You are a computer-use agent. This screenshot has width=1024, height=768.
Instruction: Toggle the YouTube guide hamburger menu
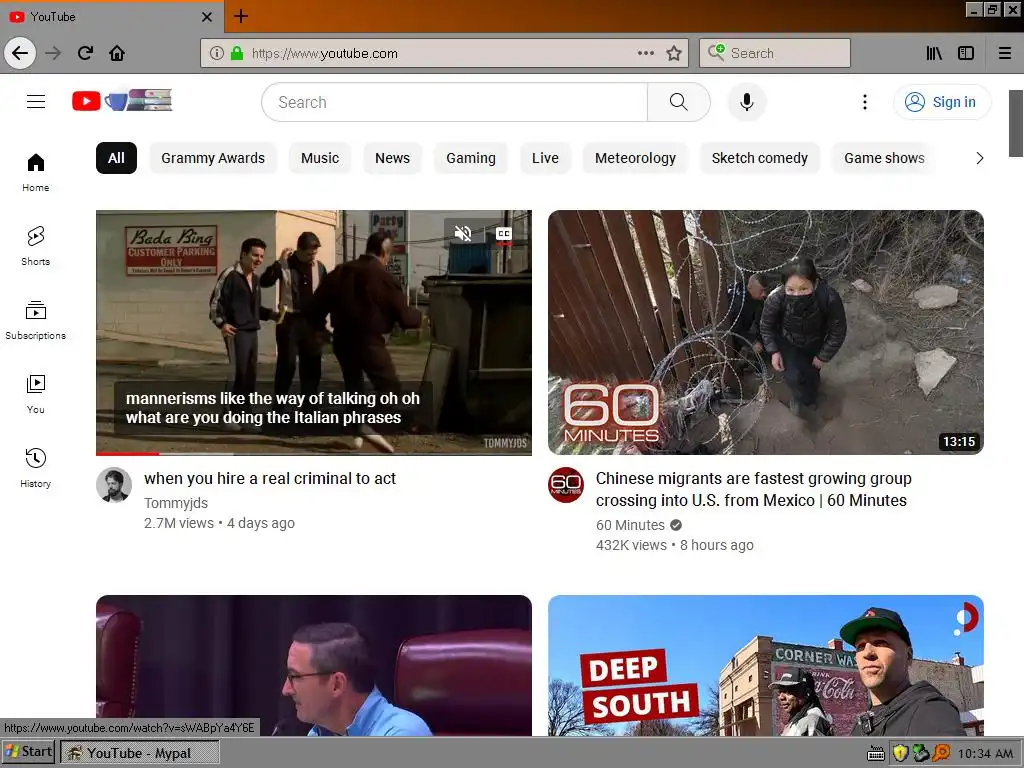[x=36, y=102]
